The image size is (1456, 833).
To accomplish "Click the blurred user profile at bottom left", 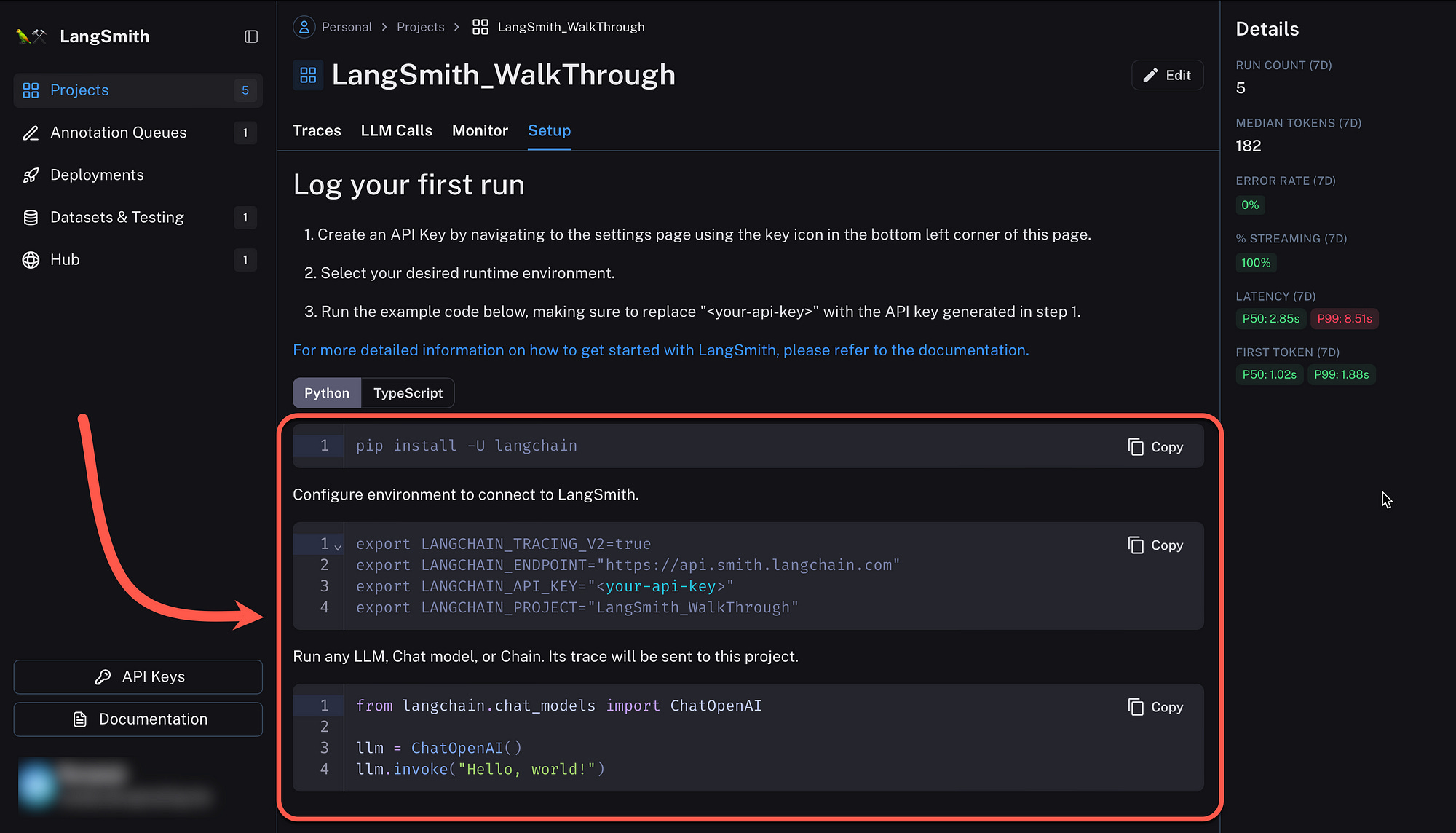I will coord(116,785).
